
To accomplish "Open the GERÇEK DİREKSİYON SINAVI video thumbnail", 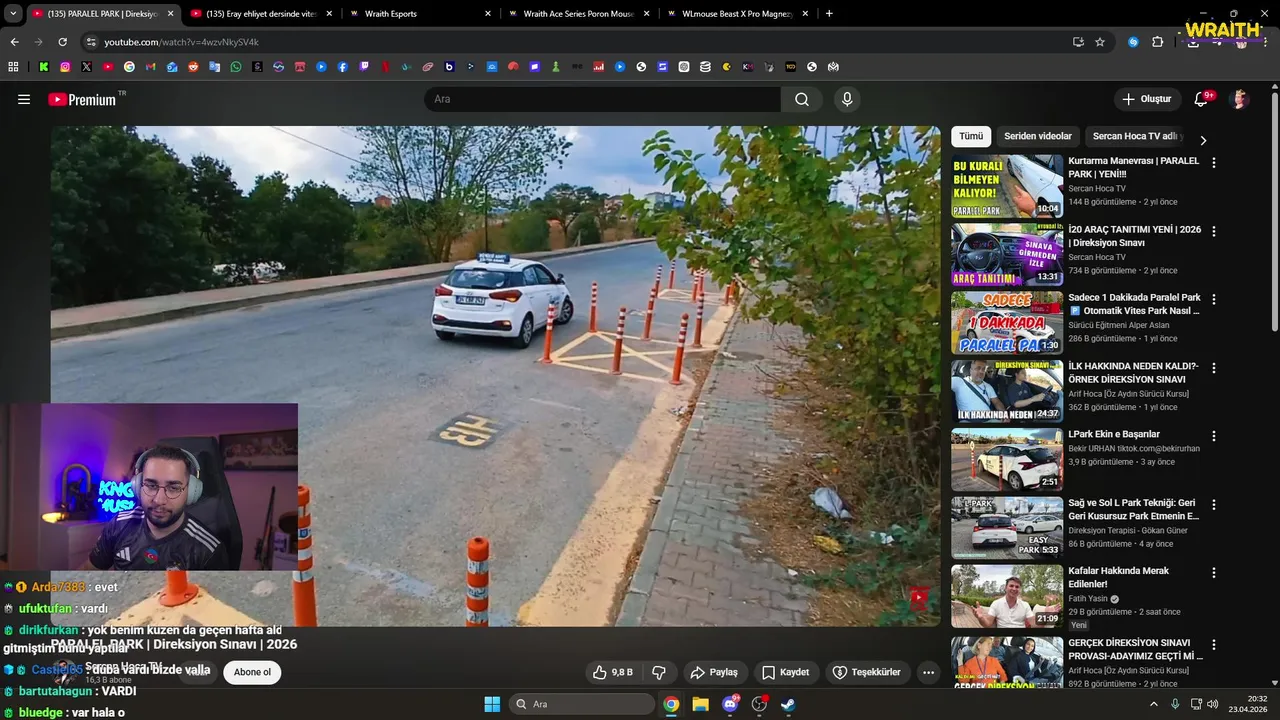I will click(1007, 661).
